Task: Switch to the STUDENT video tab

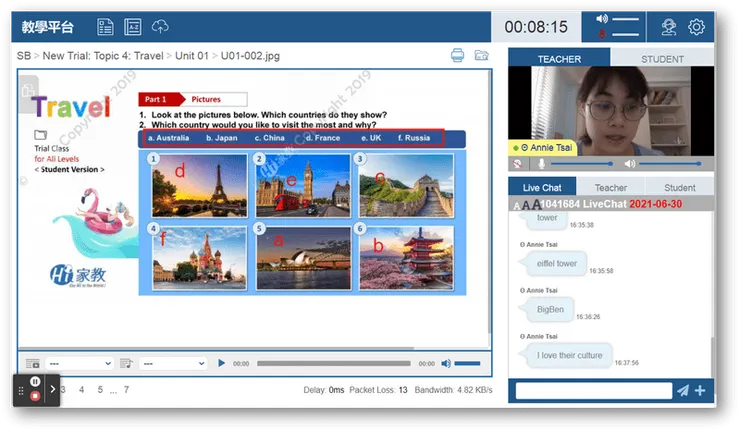Action: pyautogui.click(x=662, y=59)
